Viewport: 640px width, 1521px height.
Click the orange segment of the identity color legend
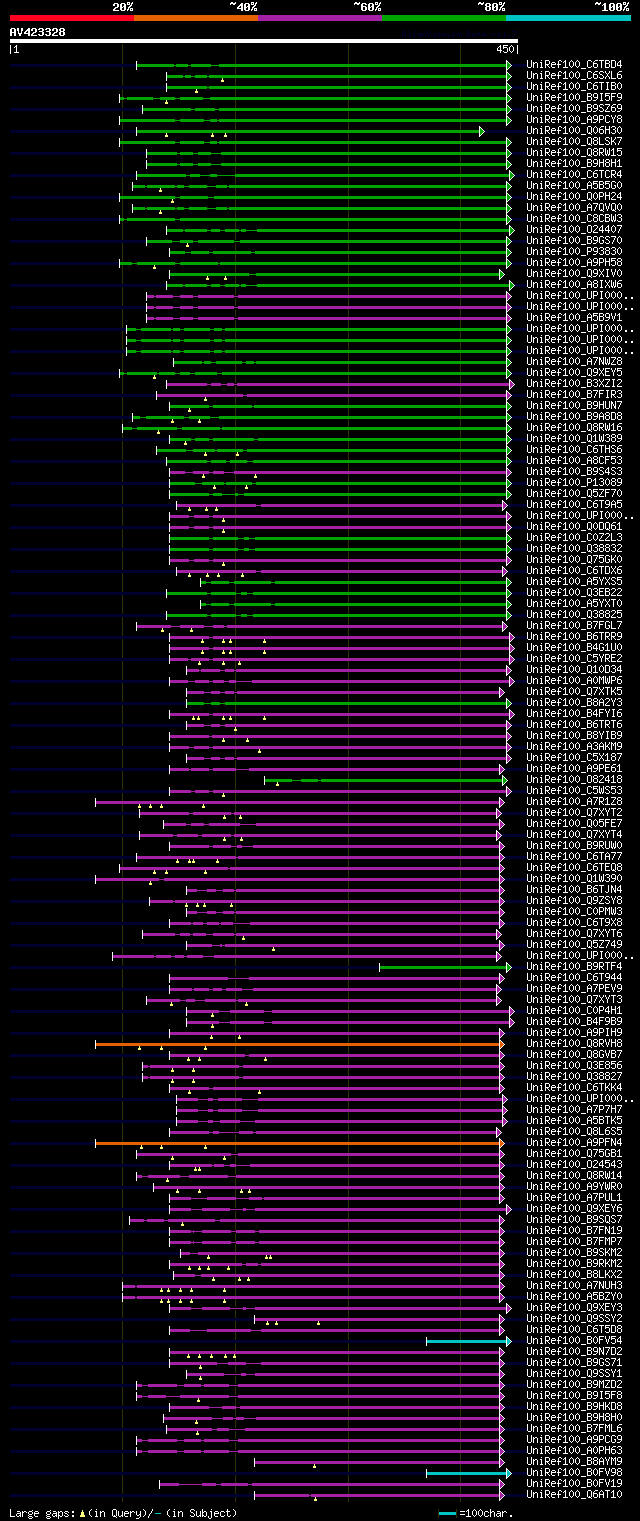coord(196,18)
